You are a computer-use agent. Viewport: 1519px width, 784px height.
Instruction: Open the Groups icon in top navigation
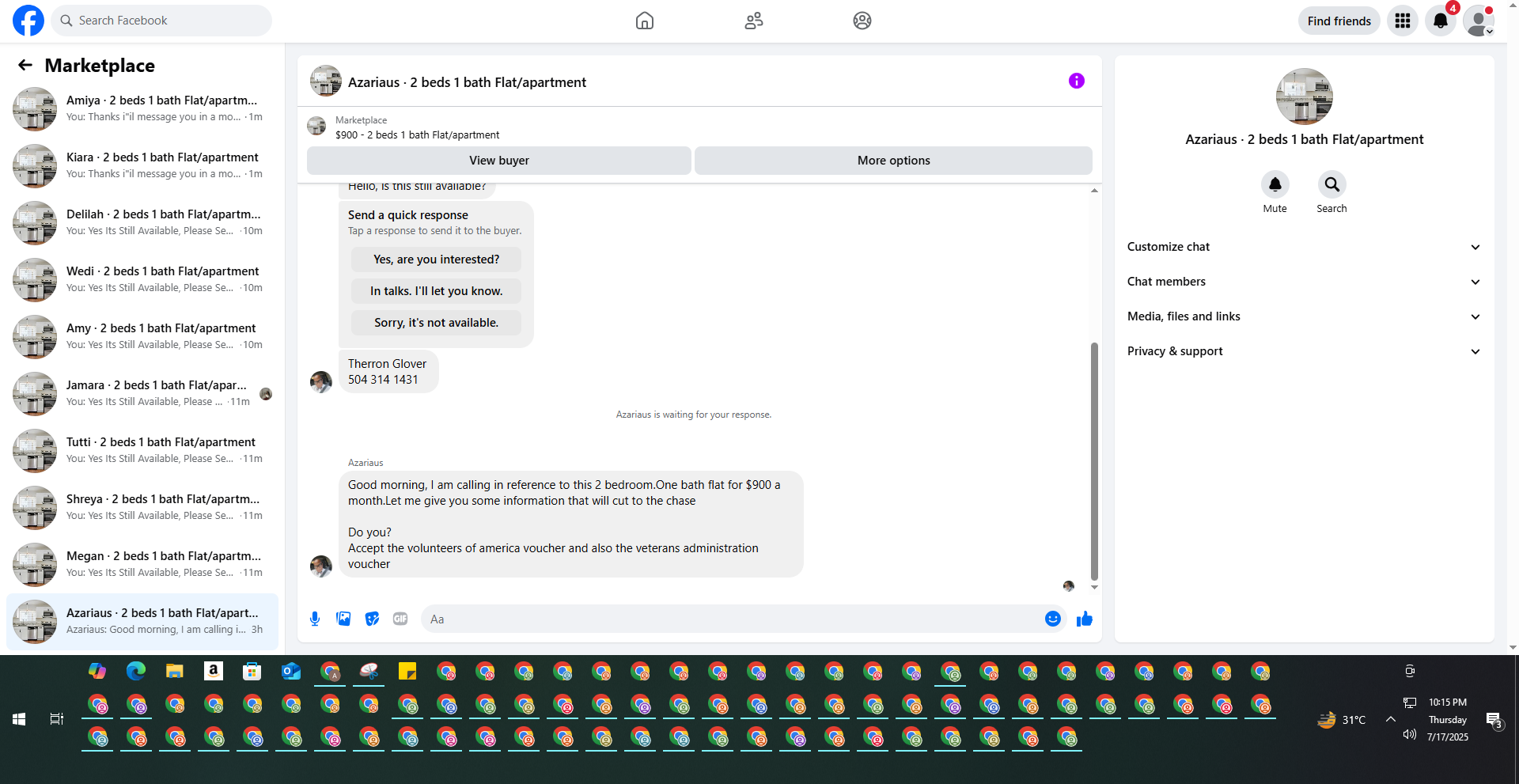(862, 21)
